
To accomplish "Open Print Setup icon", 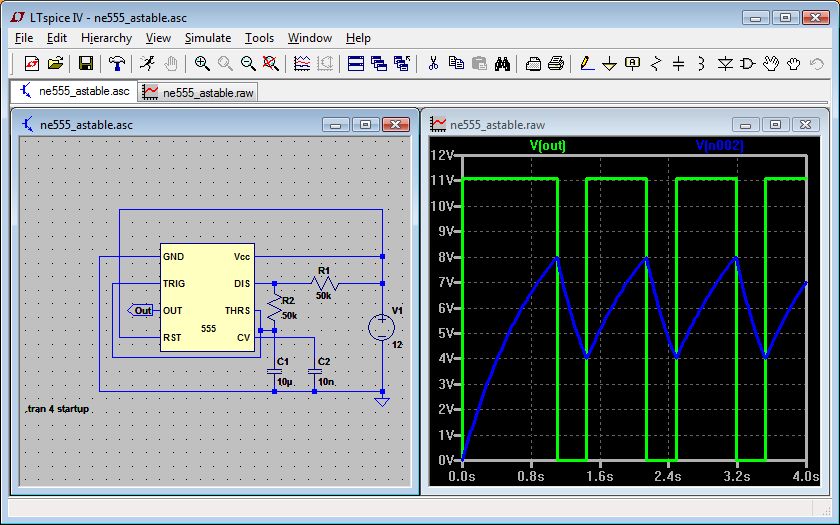I will click(533, 64).
